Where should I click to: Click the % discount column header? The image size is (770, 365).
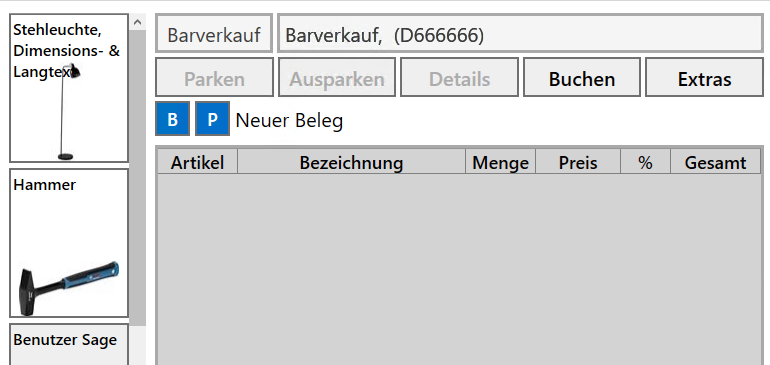(x=645, y=162)
